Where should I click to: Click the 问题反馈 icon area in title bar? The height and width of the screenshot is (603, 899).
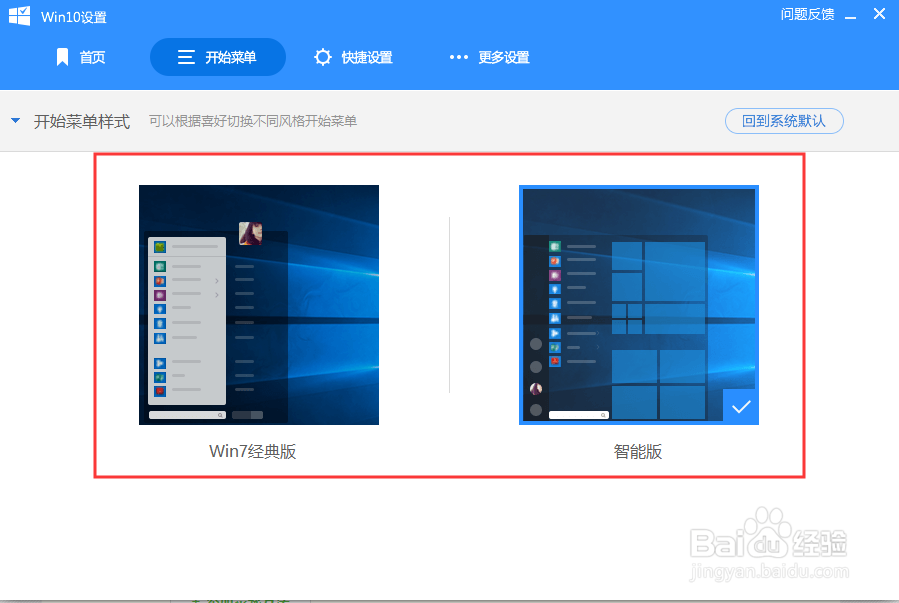pyautogui.click(x=808, y=14)
